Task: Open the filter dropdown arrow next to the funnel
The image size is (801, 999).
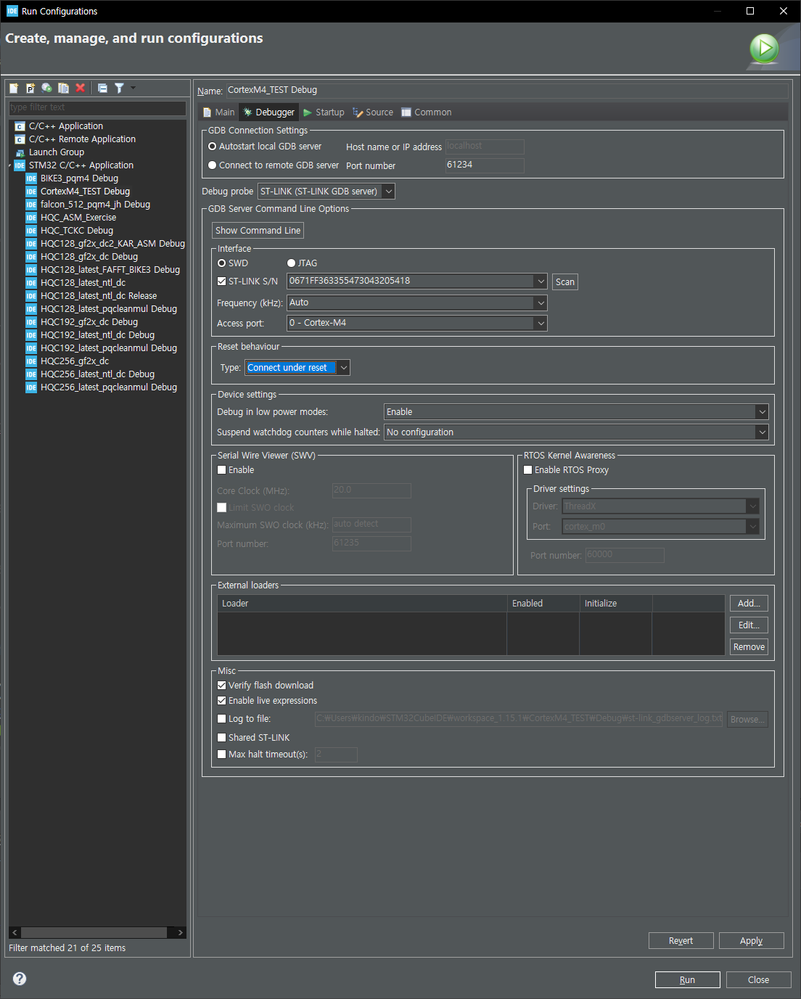Action: point(133,87)
